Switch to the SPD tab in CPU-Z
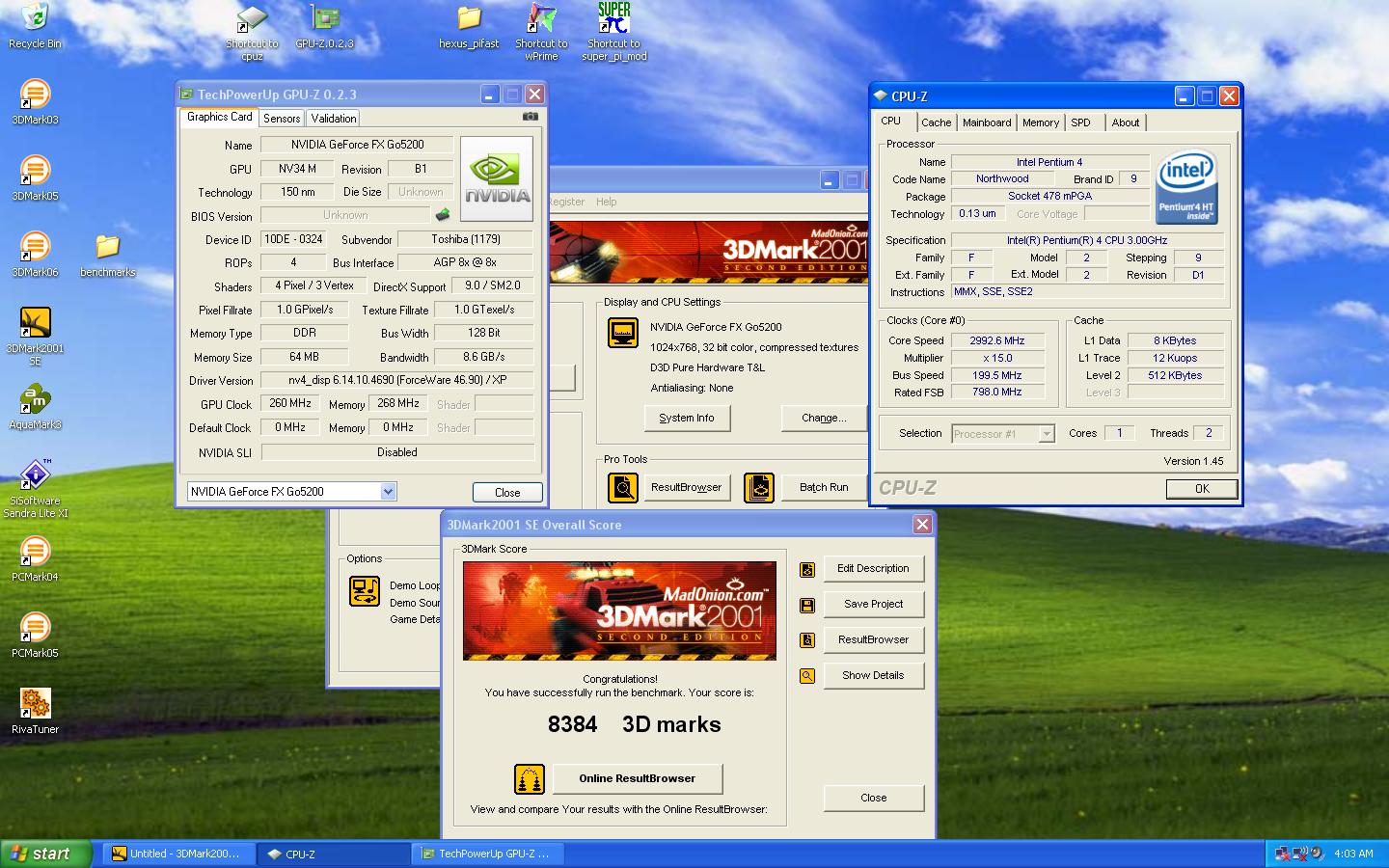Image resolution: width=1389 pixels, height=868 pixels. pos(1081,122)
